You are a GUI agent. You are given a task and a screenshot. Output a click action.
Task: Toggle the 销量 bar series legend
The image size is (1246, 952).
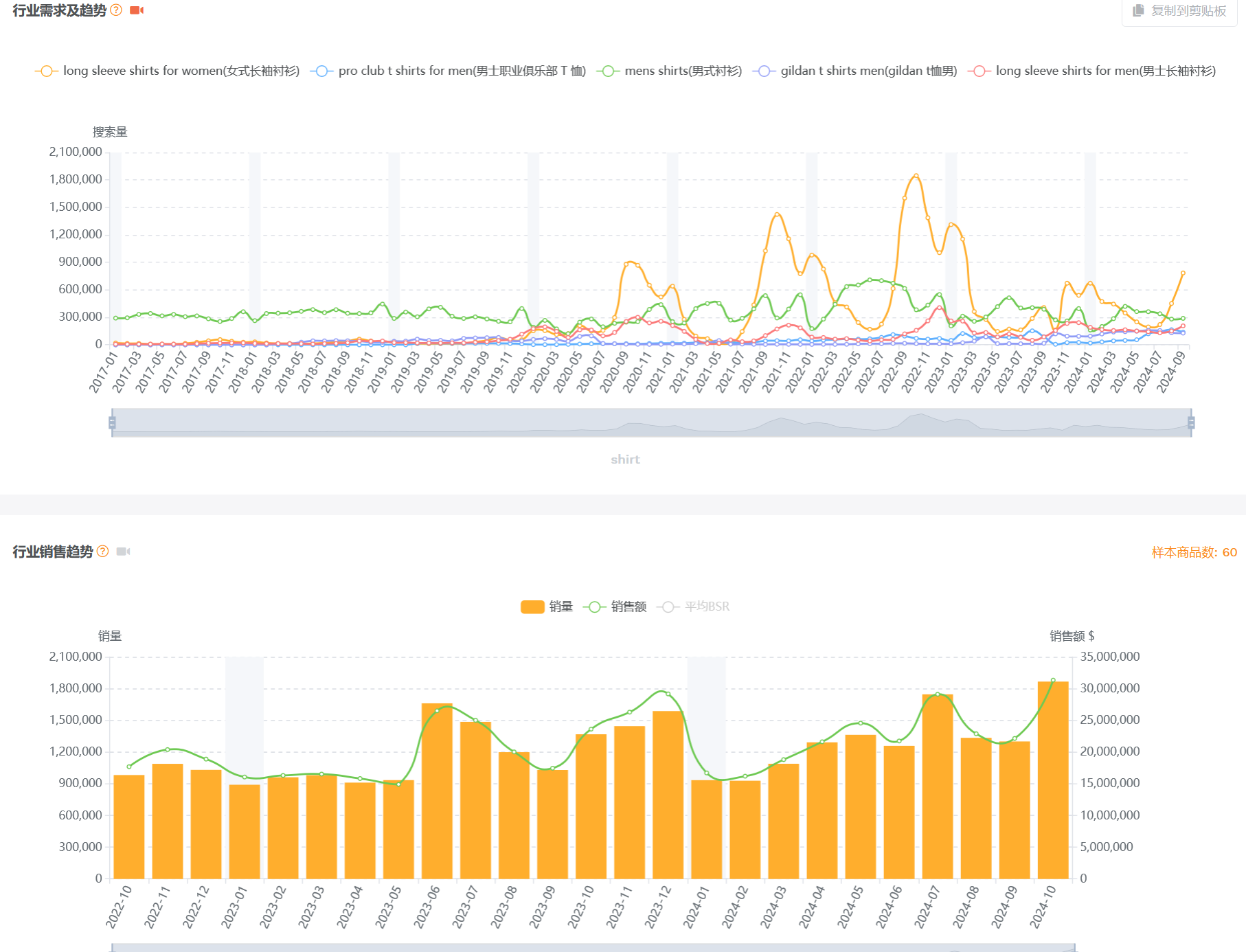547,607
